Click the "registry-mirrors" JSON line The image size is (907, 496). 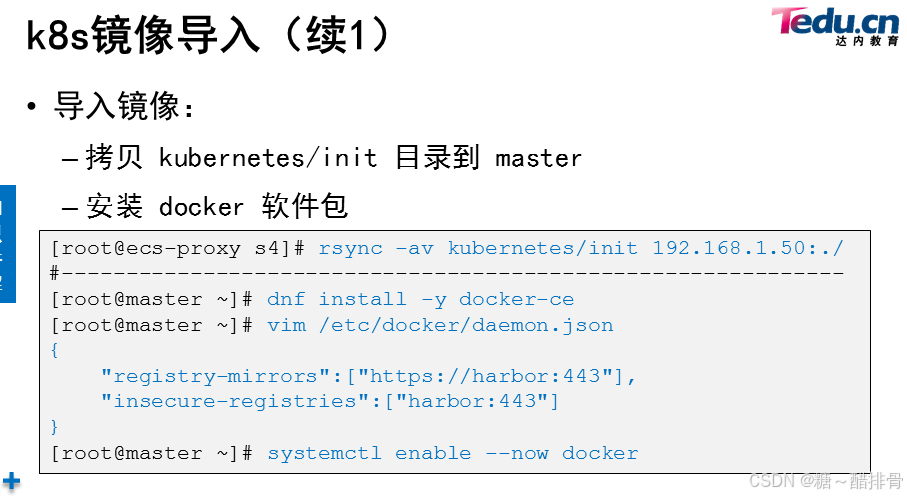tap(369, 376)
